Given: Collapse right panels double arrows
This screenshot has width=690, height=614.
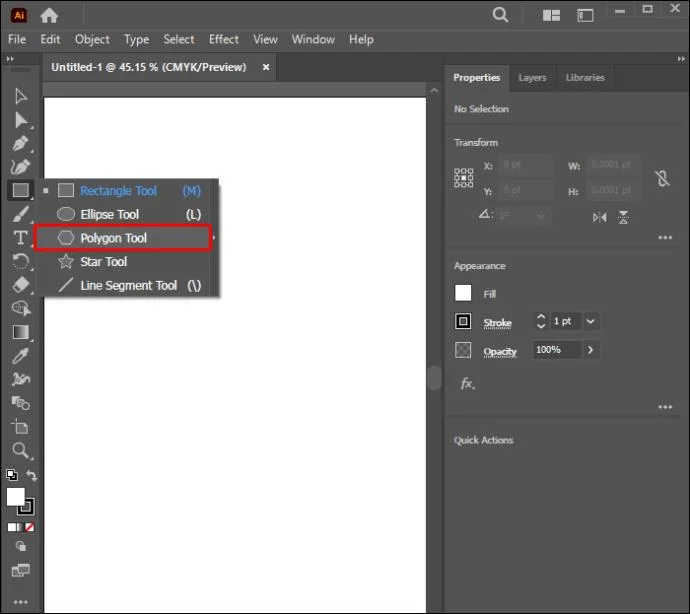Looking at the screenshot, I should pos(681,59).
